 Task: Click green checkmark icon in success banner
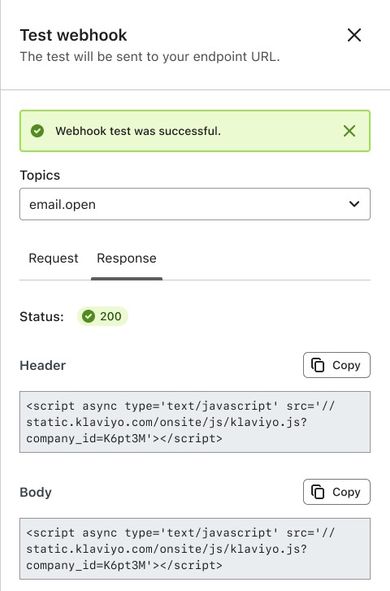tap(37, 131)
